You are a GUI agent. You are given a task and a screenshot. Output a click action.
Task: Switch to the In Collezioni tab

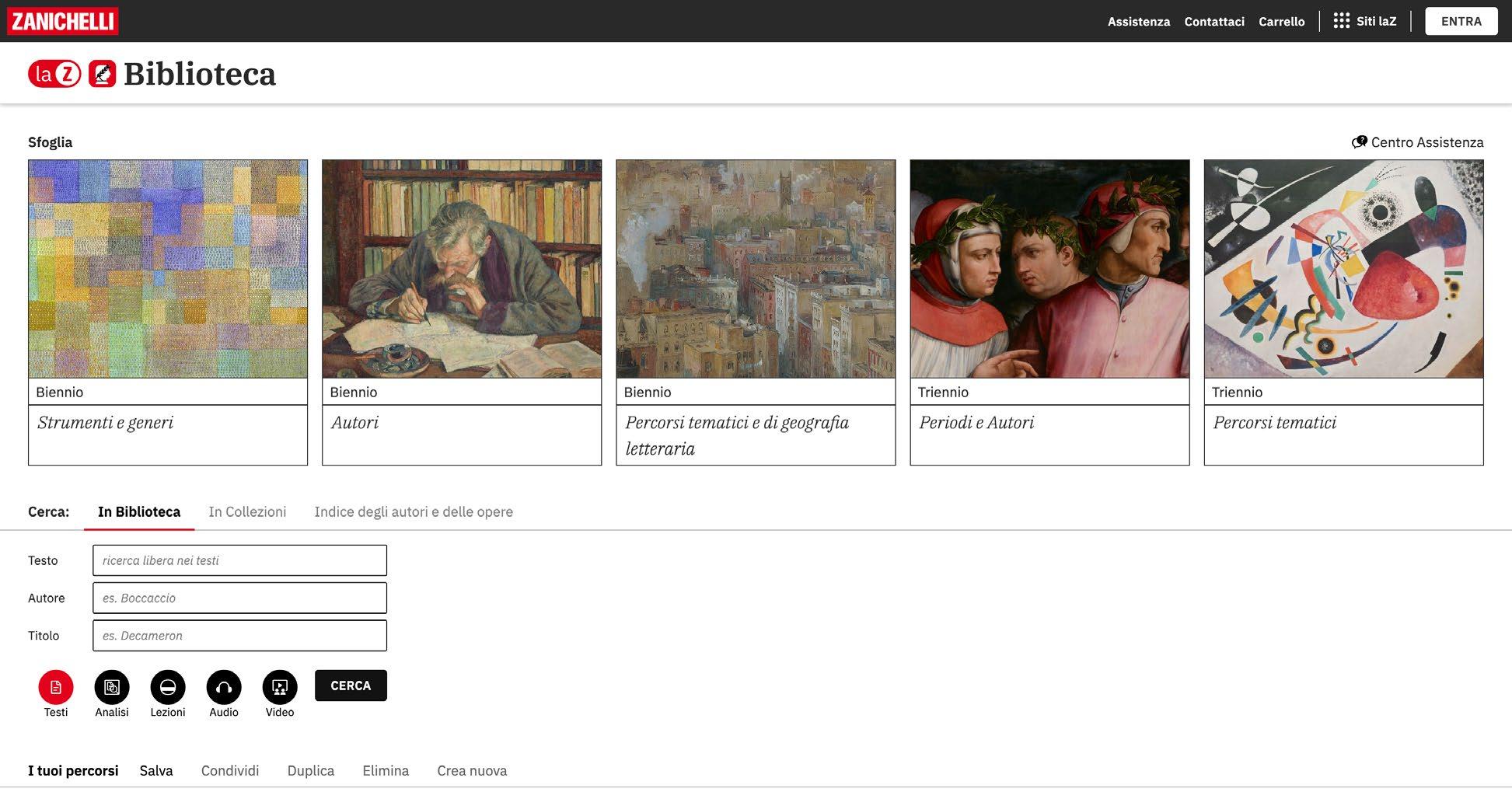tap(247, 511)
